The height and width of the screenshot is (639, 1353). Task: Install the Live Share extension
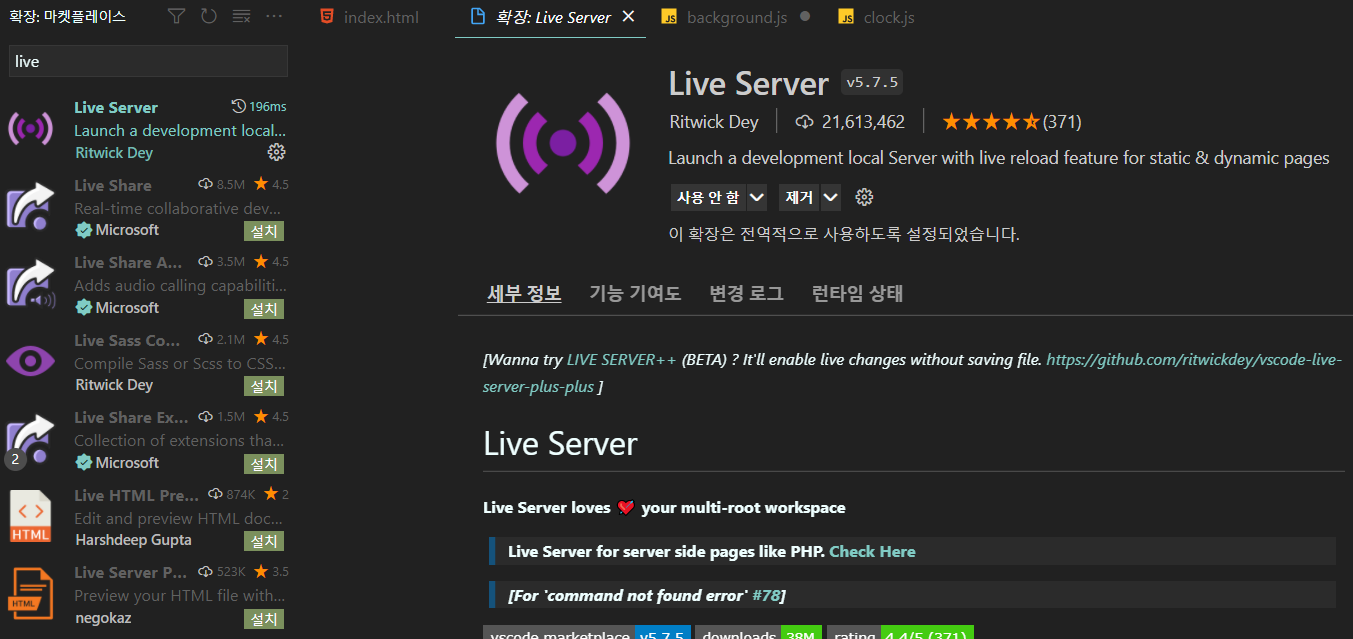point(264,231)
